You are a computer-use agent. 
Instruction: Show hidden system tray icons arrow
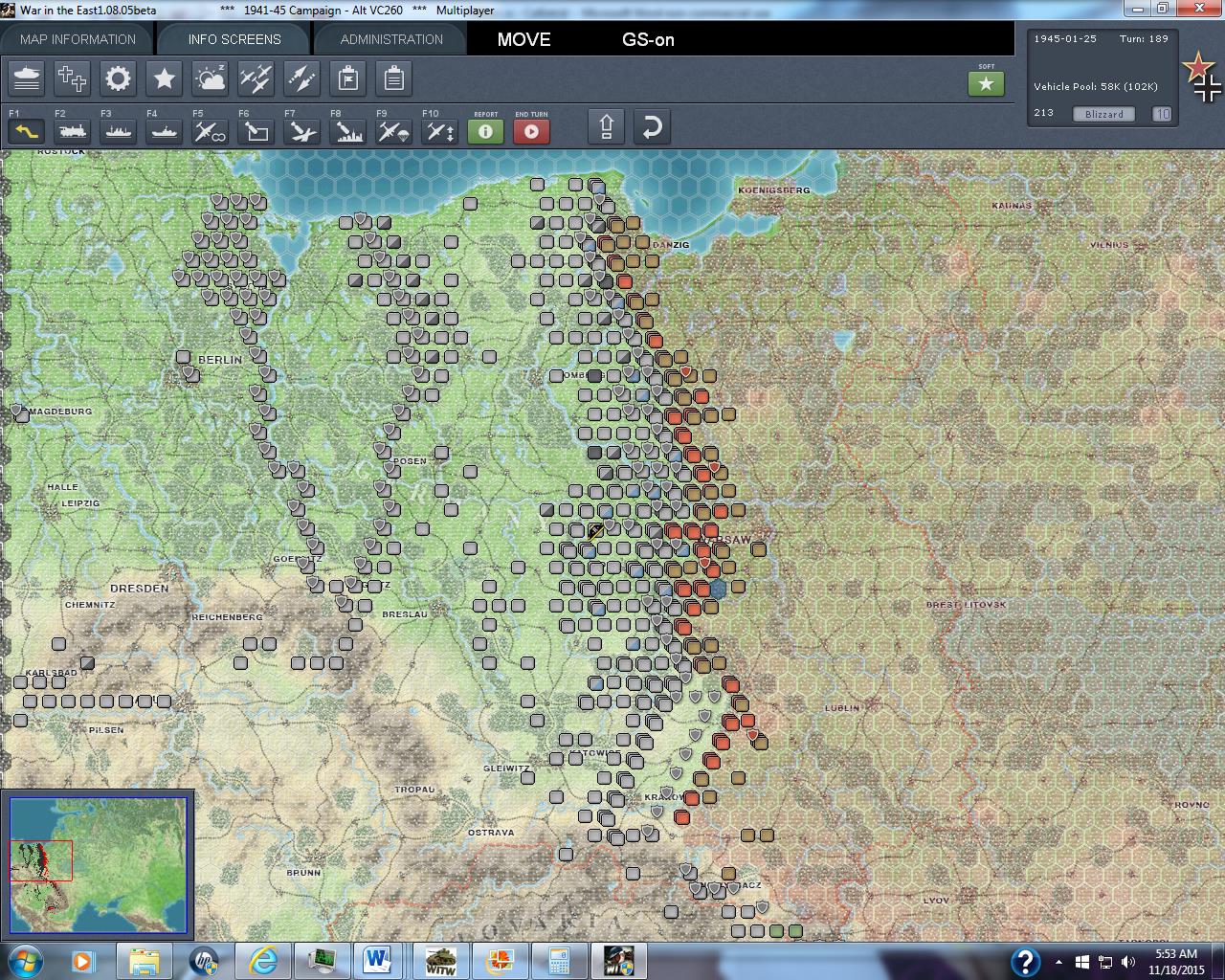[1058, 962]
